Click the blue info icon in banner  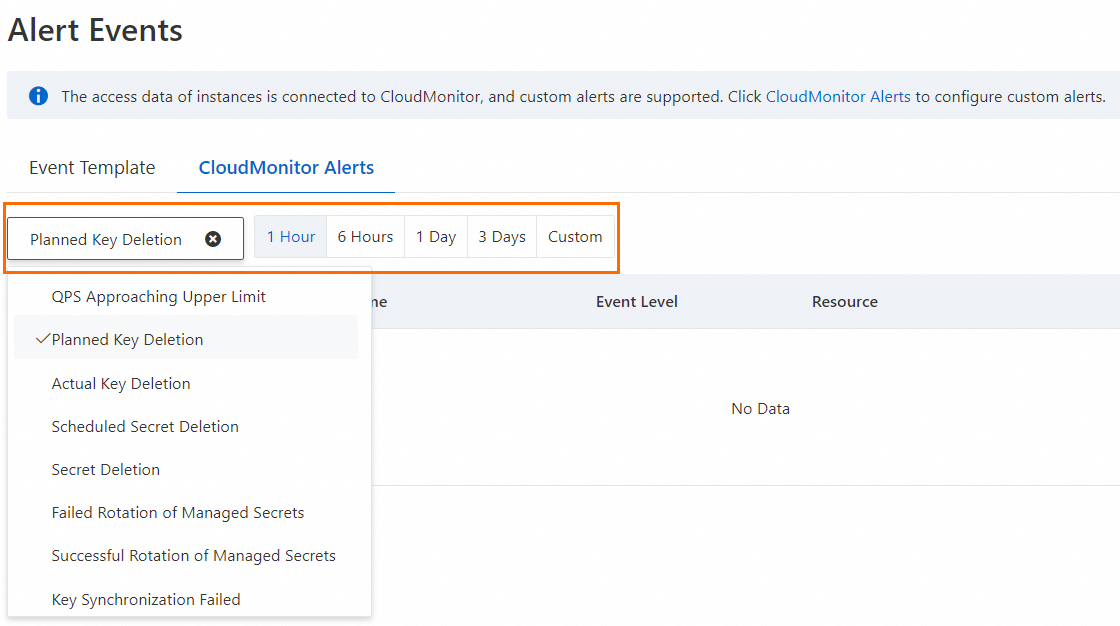39,96
